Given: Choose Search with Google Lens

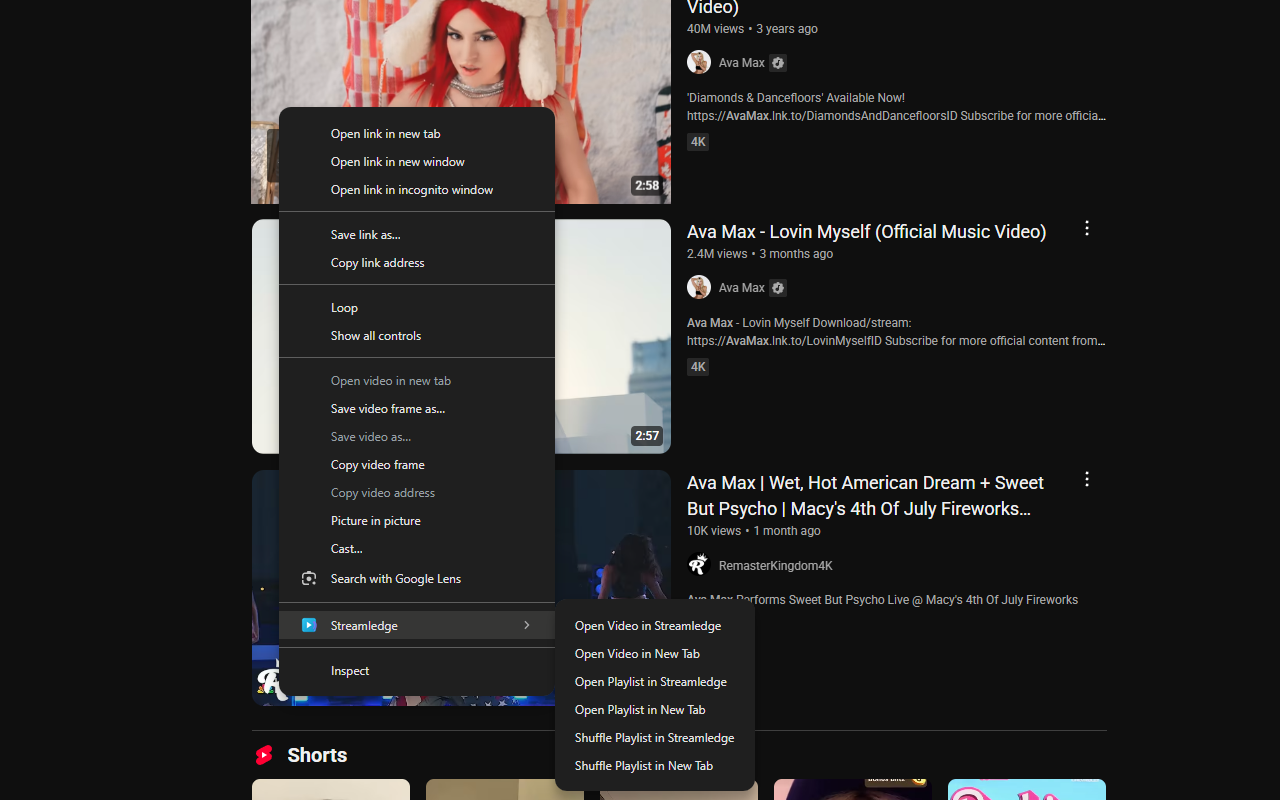Looking at the screenshot, I should (417, 579).
